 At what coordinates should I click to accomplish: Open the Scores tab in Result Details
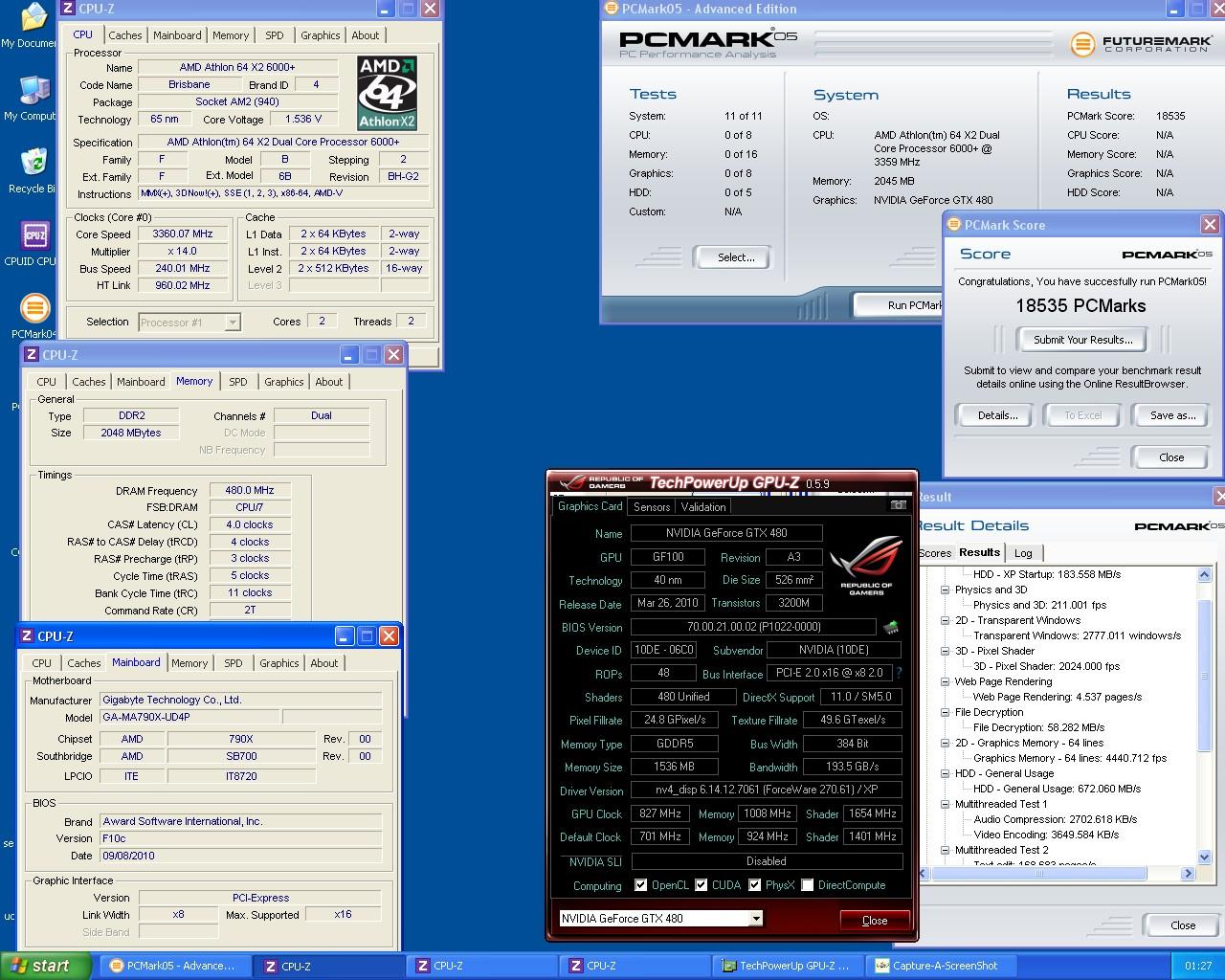[x=935, y=553]
